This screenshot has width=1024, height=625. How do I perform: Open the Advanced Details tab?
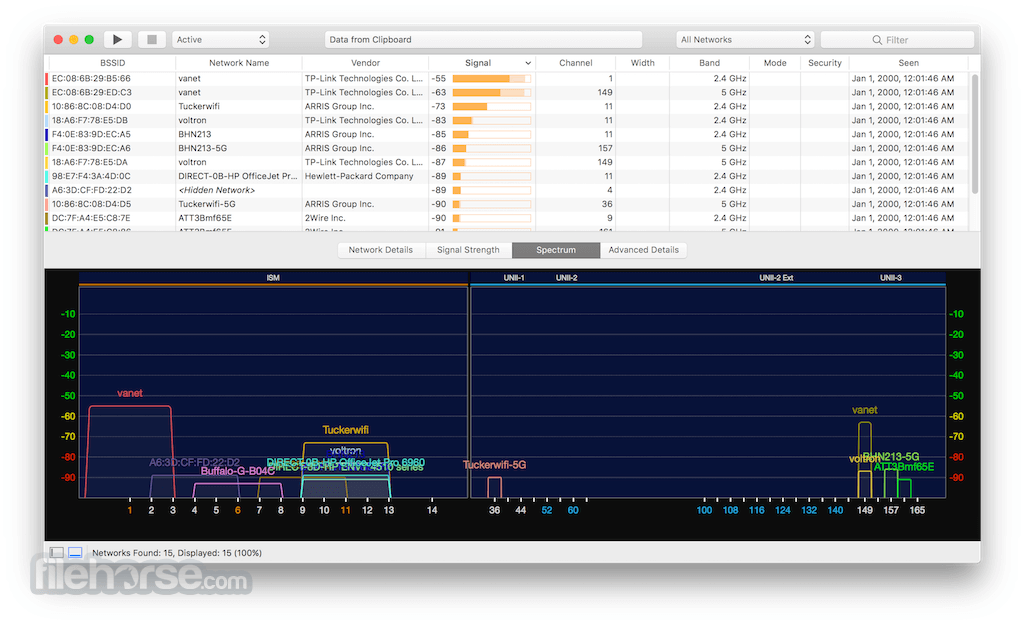click(643, 249)
